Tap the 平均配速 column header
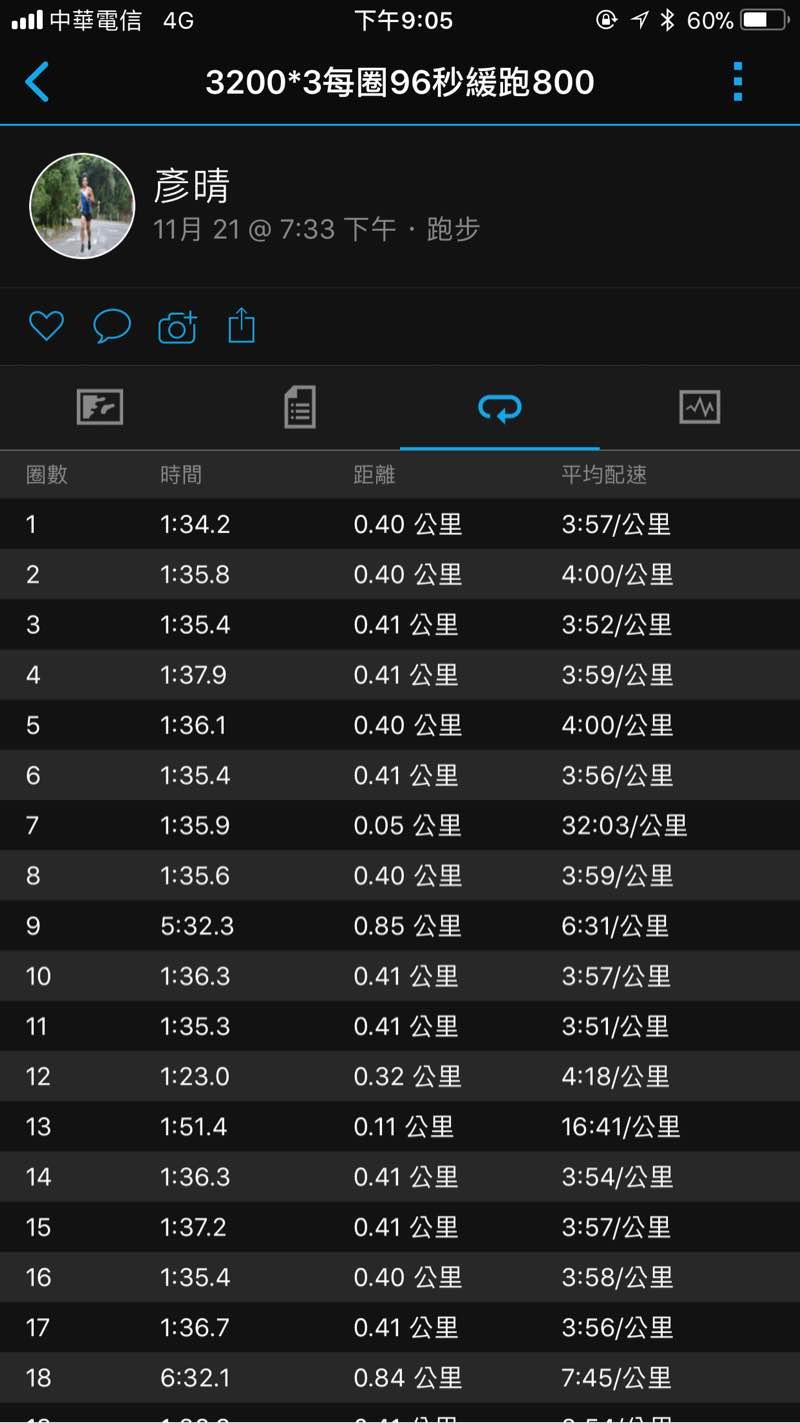 point(604,475)
